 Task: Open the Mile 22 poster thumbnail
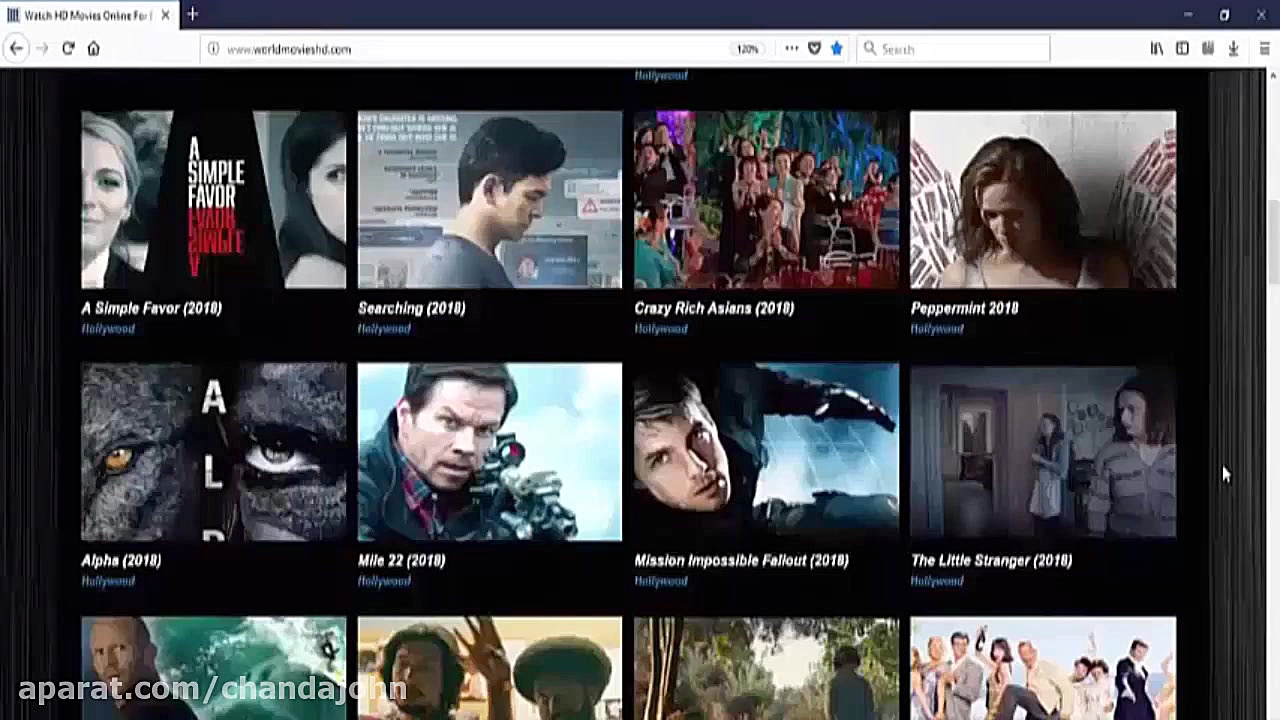490,452
